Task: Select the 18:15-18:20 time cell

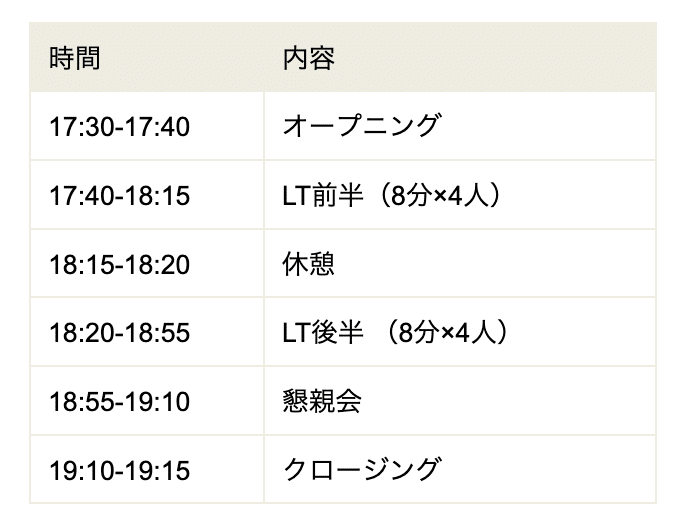Action: click(119, 265)
